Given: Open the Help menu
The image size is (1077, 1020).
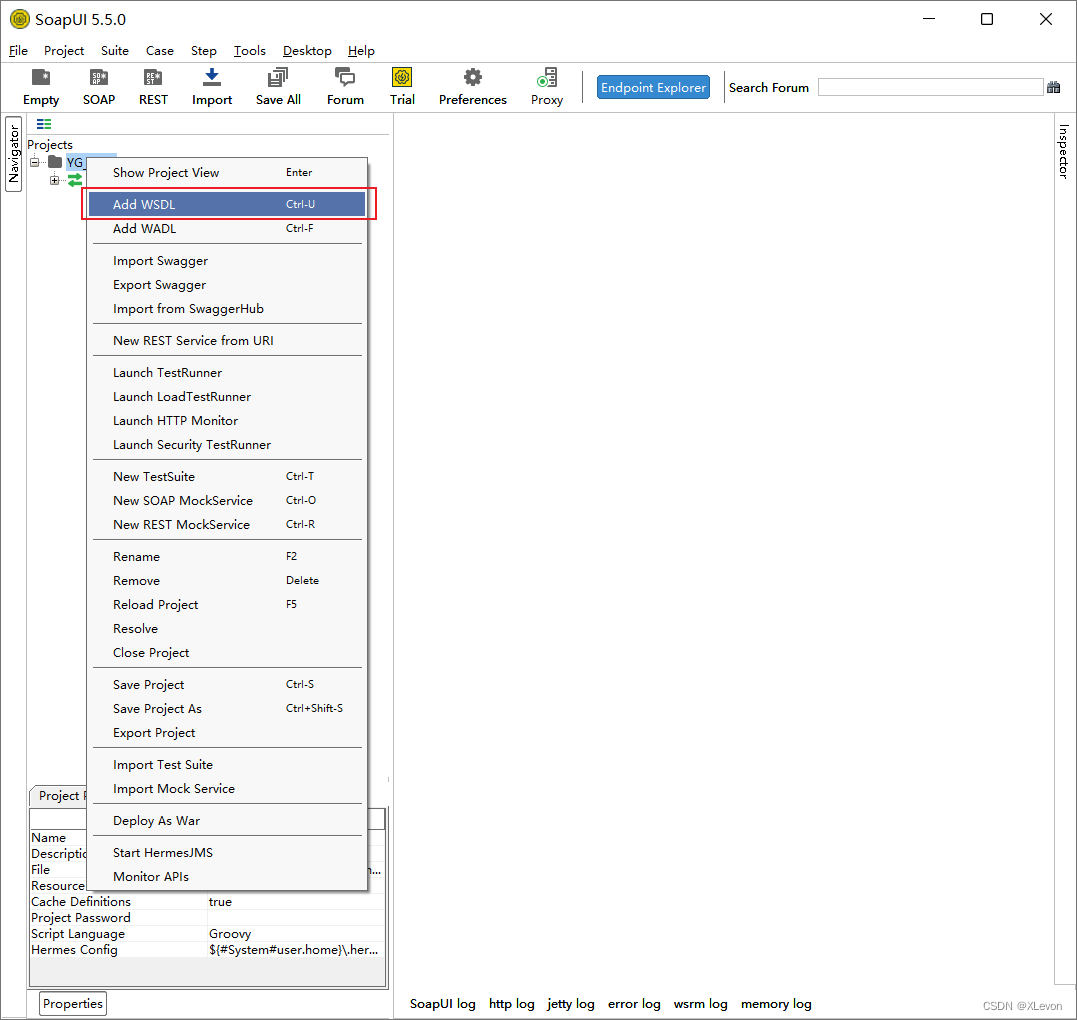Looking at the screenshot, I should pos(361,51).
